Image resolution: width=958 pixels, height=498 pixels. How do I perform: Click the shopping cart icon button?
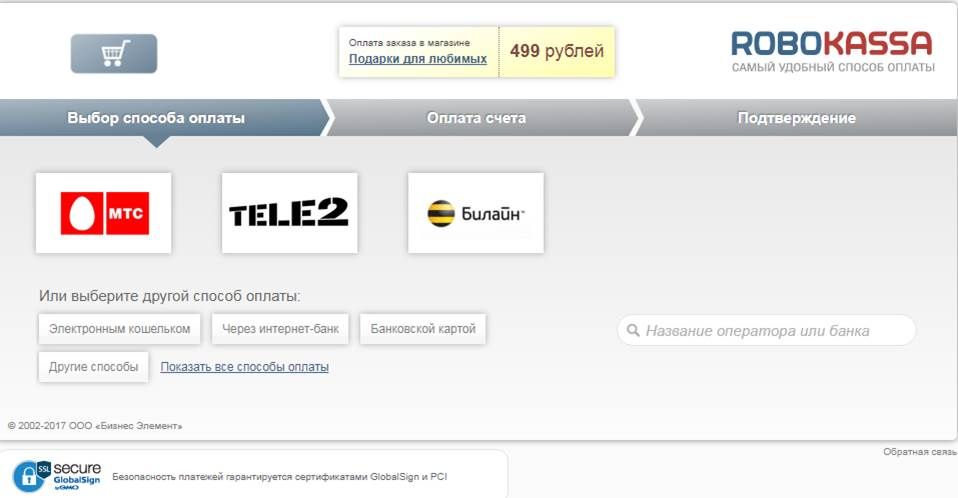pos(114,54)
